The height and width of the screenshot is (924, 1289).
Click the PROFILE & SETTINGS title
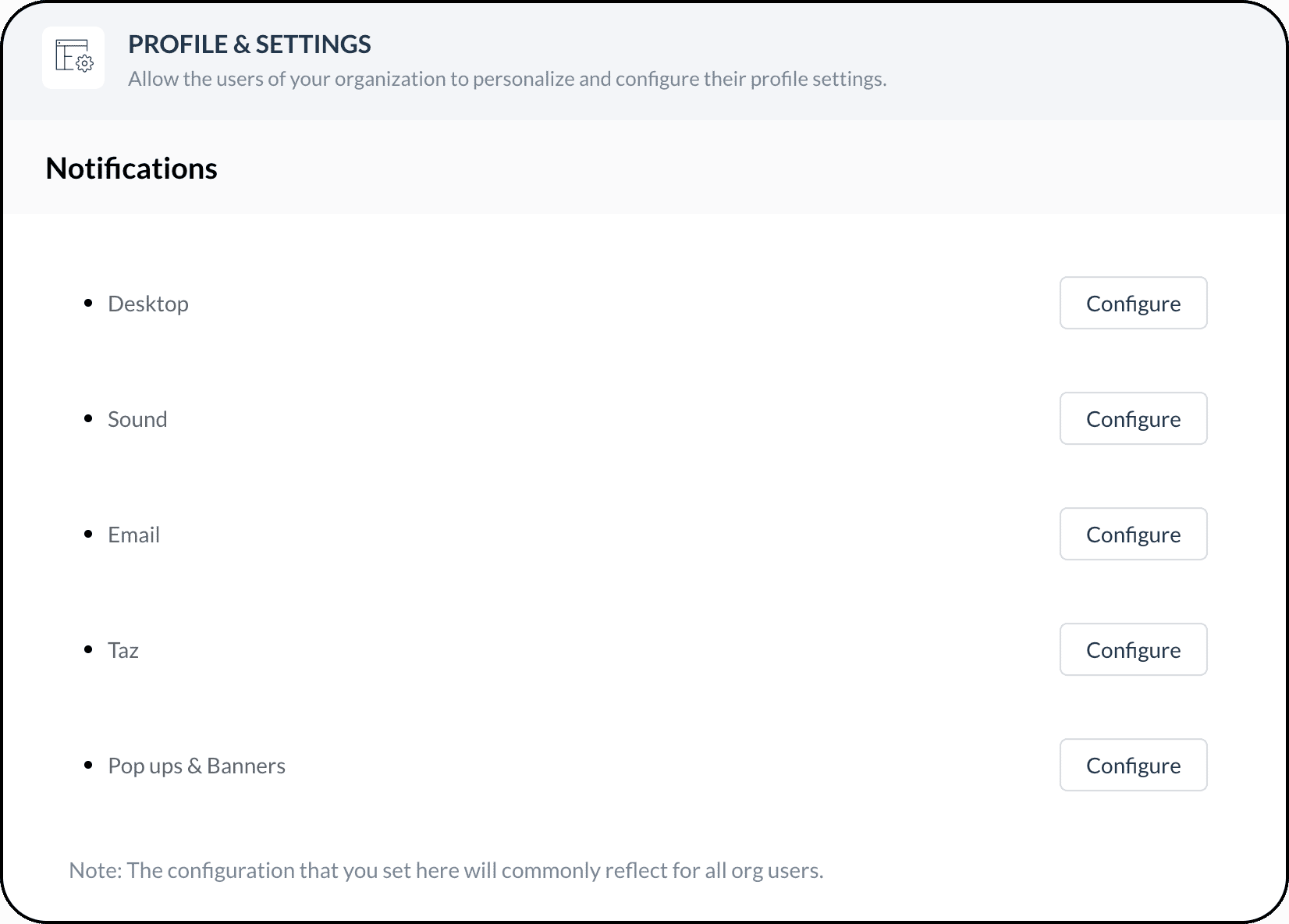click(250, 44)
